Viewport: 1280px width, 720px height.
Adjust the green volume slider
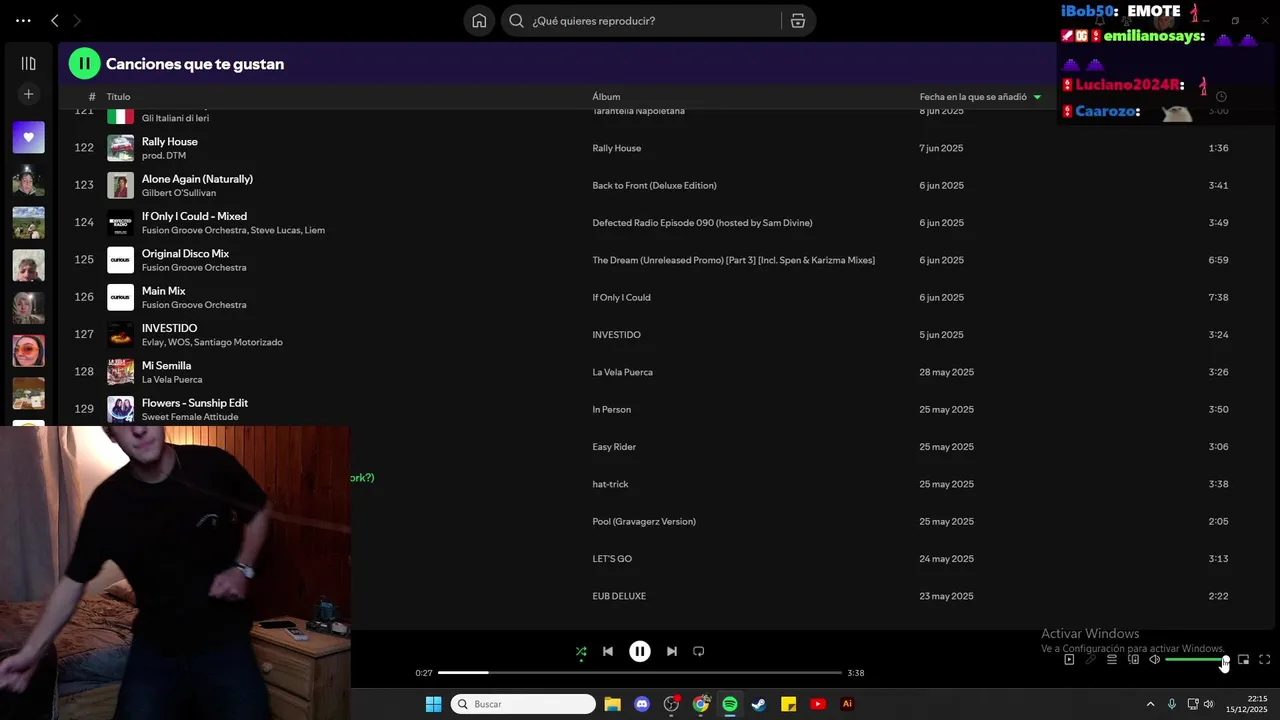1195,659
